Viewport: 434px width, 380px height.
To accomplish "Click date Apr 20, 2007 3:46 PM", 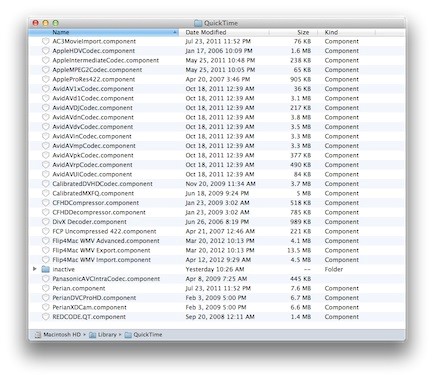I will [218, 79].
